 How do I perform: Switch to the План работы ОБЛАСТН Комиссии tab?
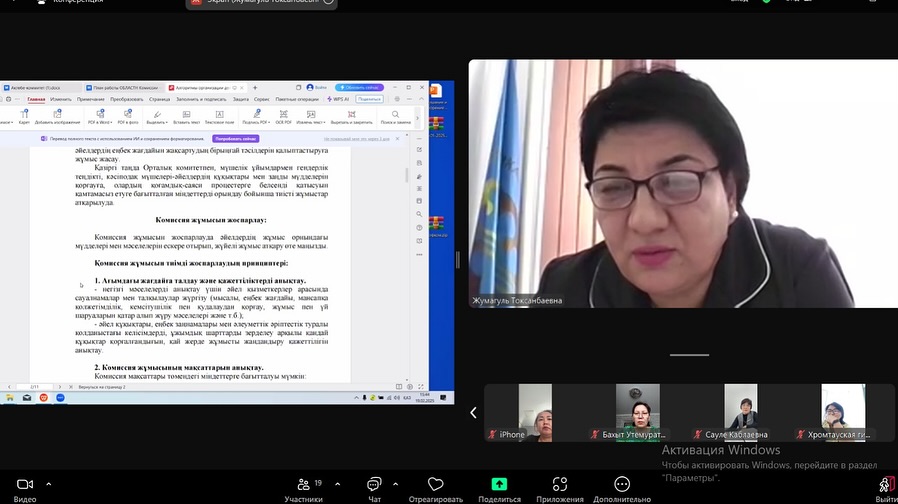[x=123, y=88]
